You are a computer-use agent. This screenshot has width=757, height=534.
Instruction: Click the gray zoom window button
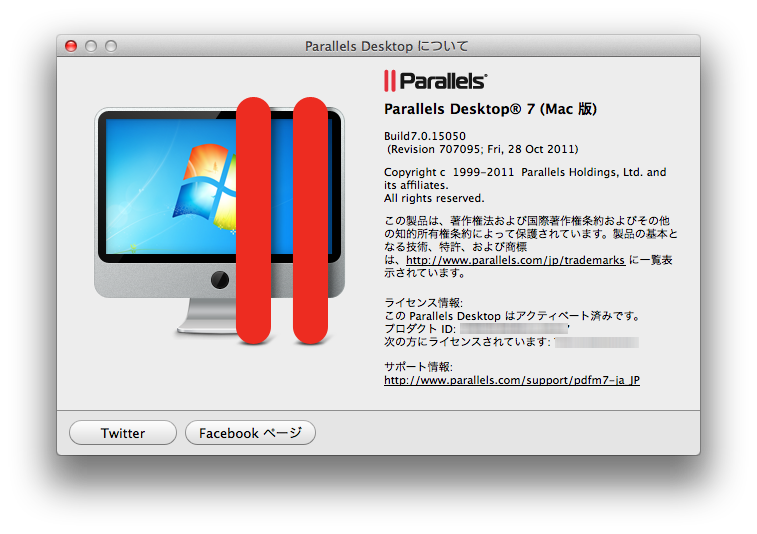coord(111,46)
